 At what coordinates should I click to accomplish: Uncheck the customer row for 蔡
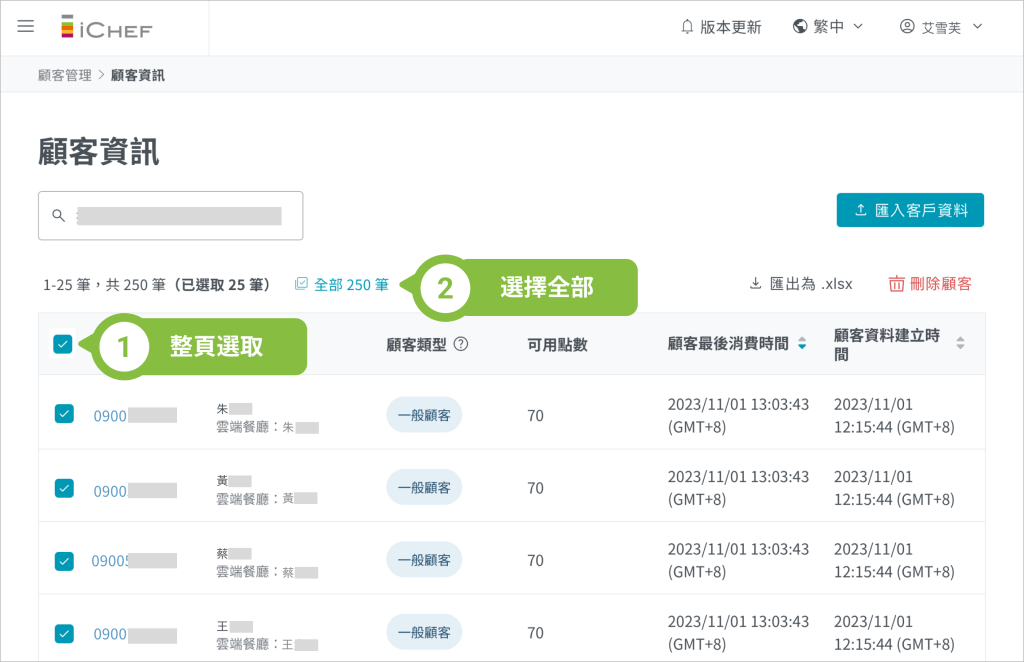(x=64, y=561)
